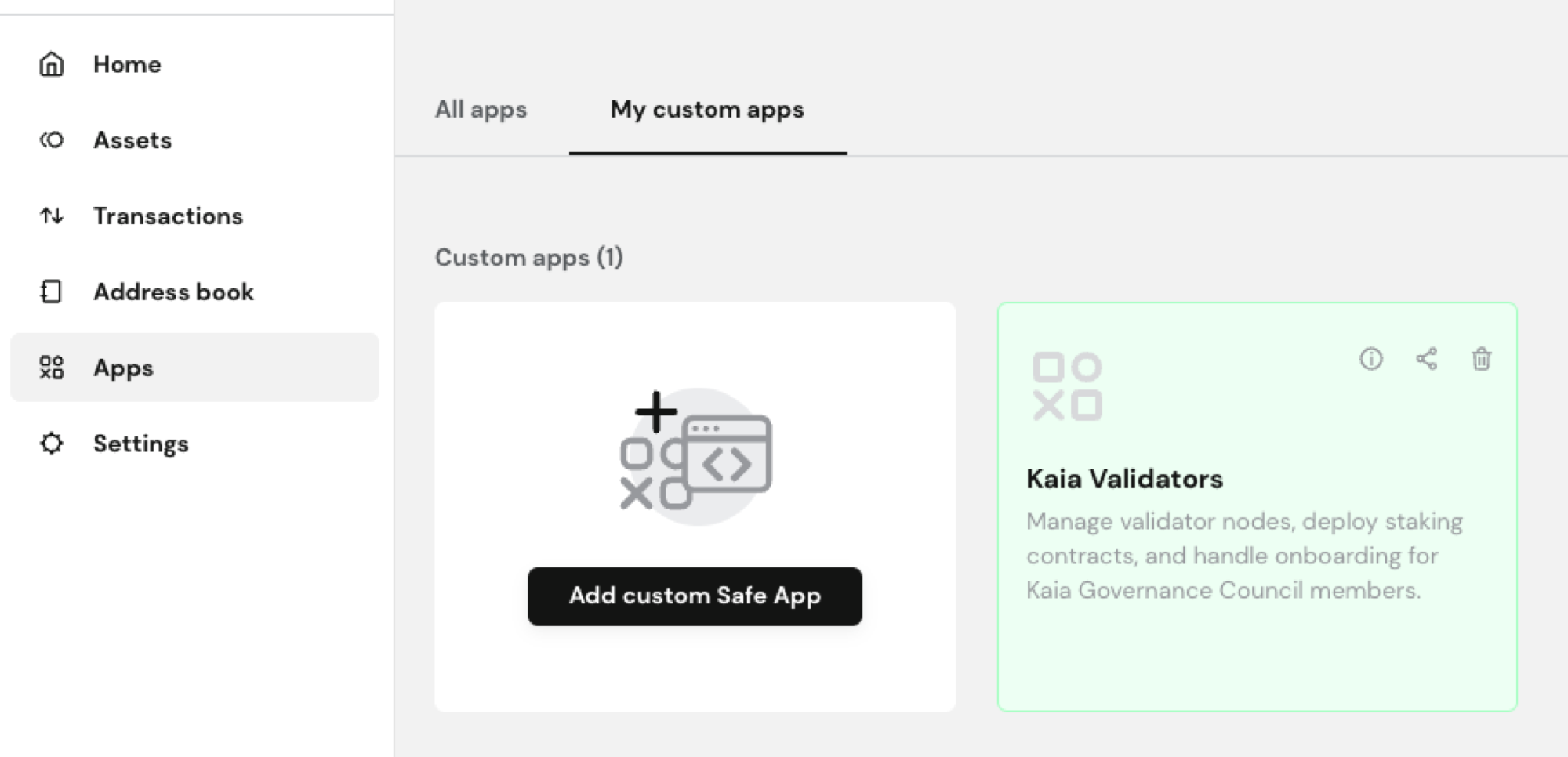Select the Assets icon
Viewport: 1568px width, 757px height.
(x=52, y=139)
